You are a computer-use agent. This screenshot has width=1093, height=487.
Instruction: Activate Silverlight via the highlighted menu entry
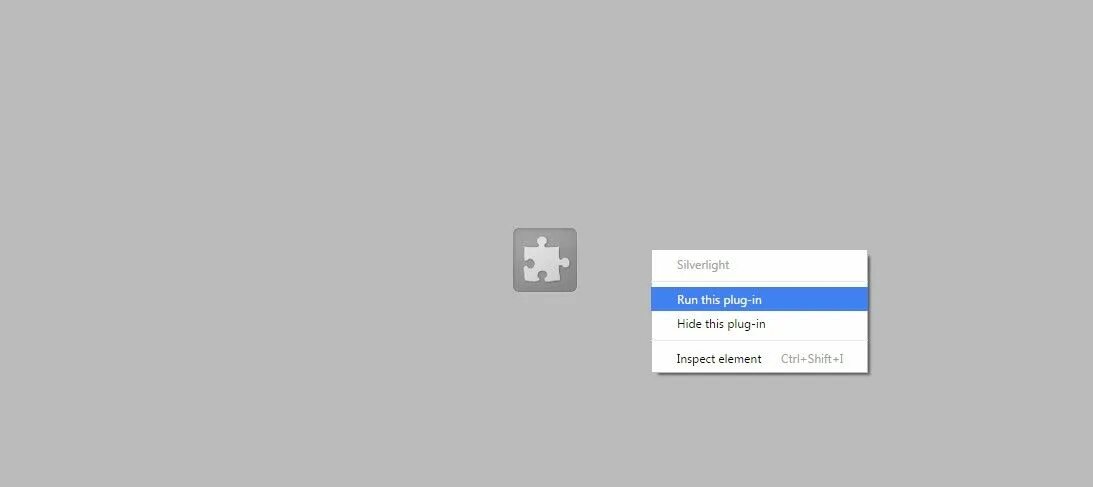pos(759,300)
